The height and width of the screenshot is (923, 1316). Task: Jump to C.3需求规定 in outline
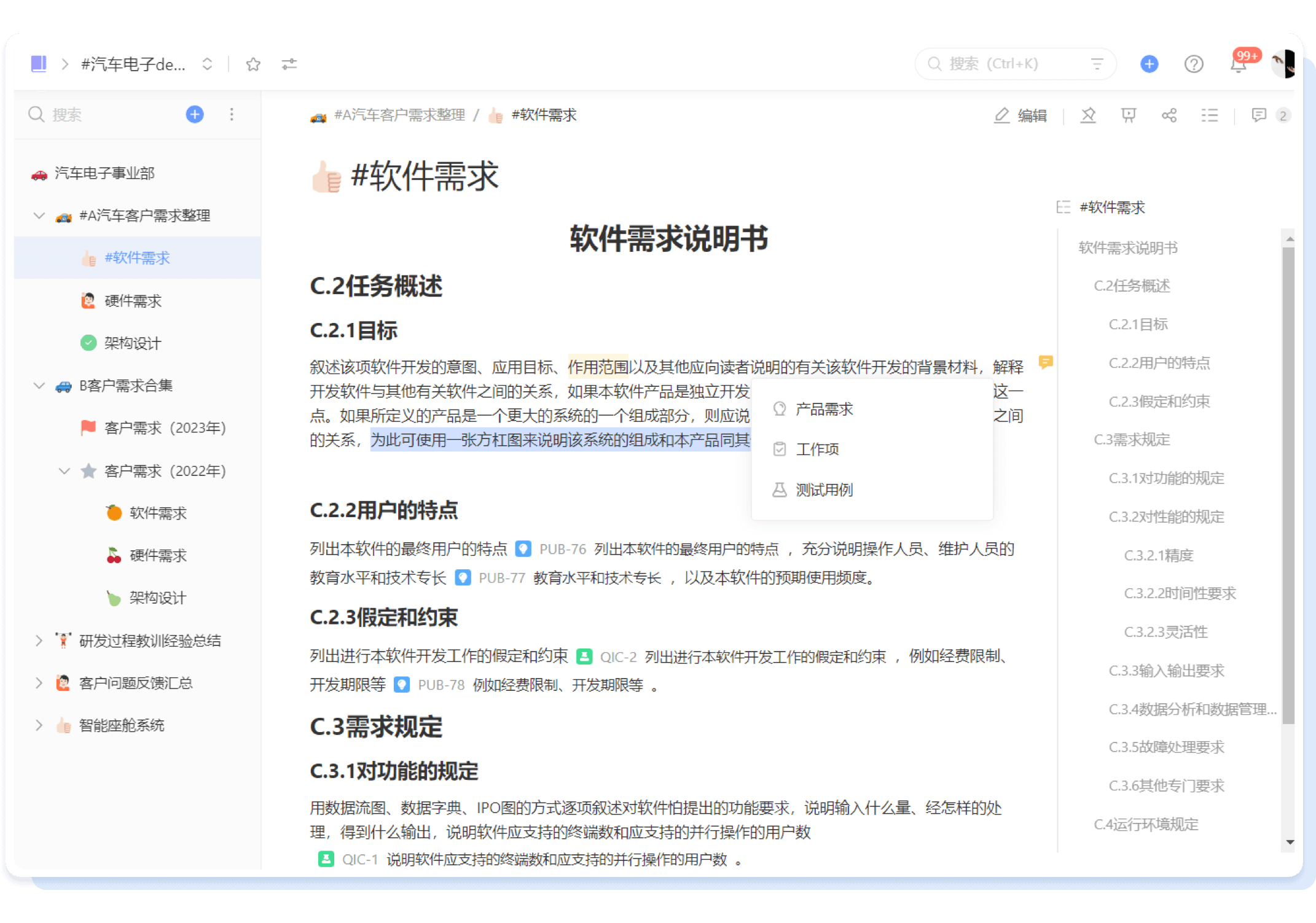point(1132,440)
